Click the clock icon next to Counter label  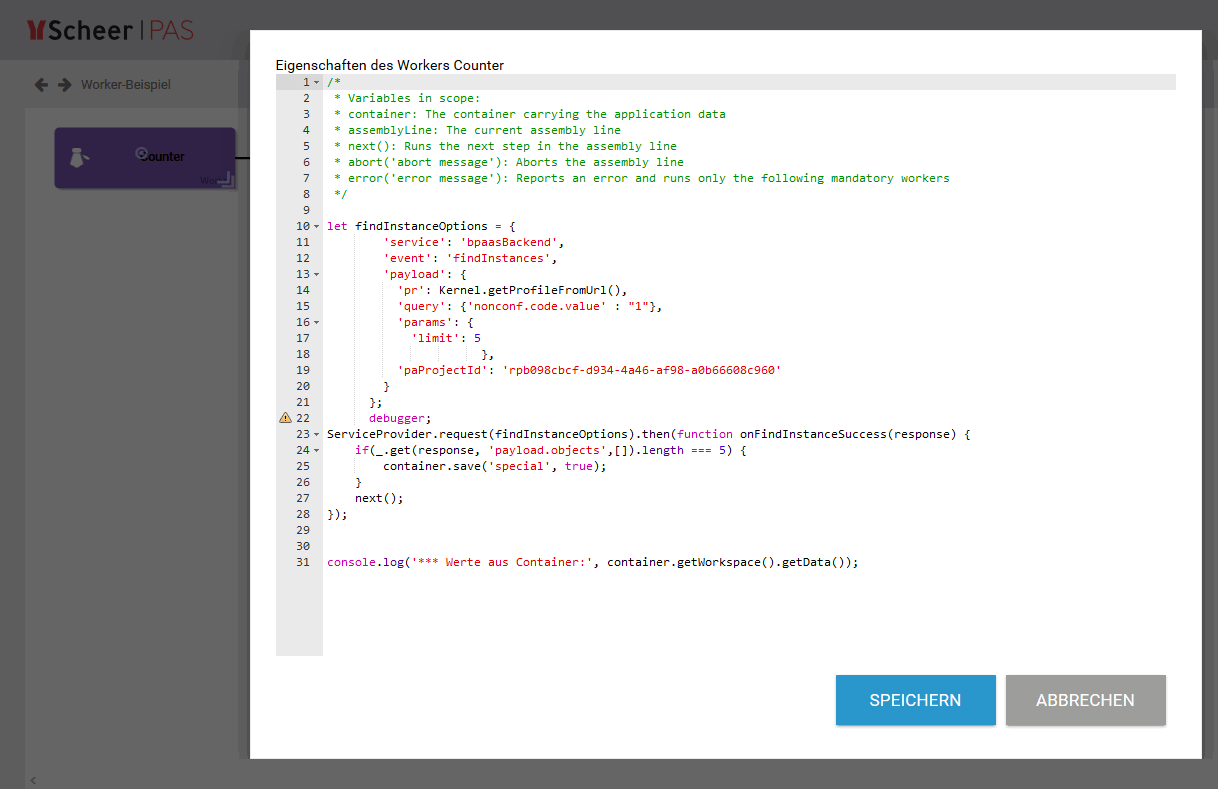coord(139,156)
